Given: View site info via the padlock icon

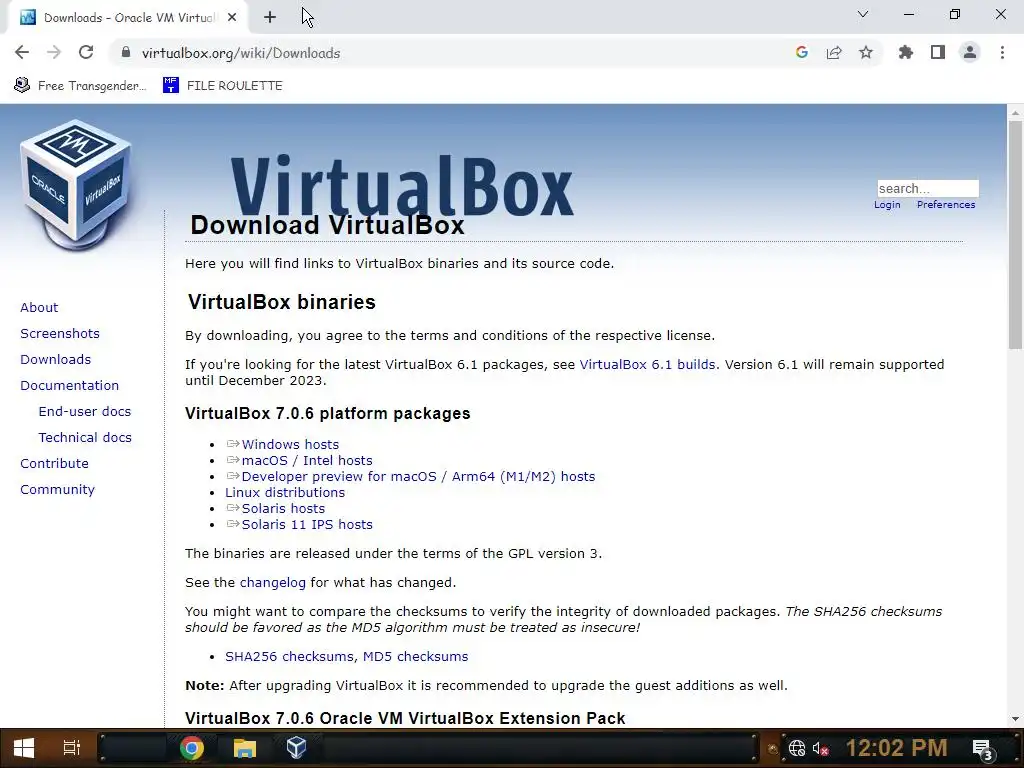Looking at the screenshot, I should [x=126, y=53].
